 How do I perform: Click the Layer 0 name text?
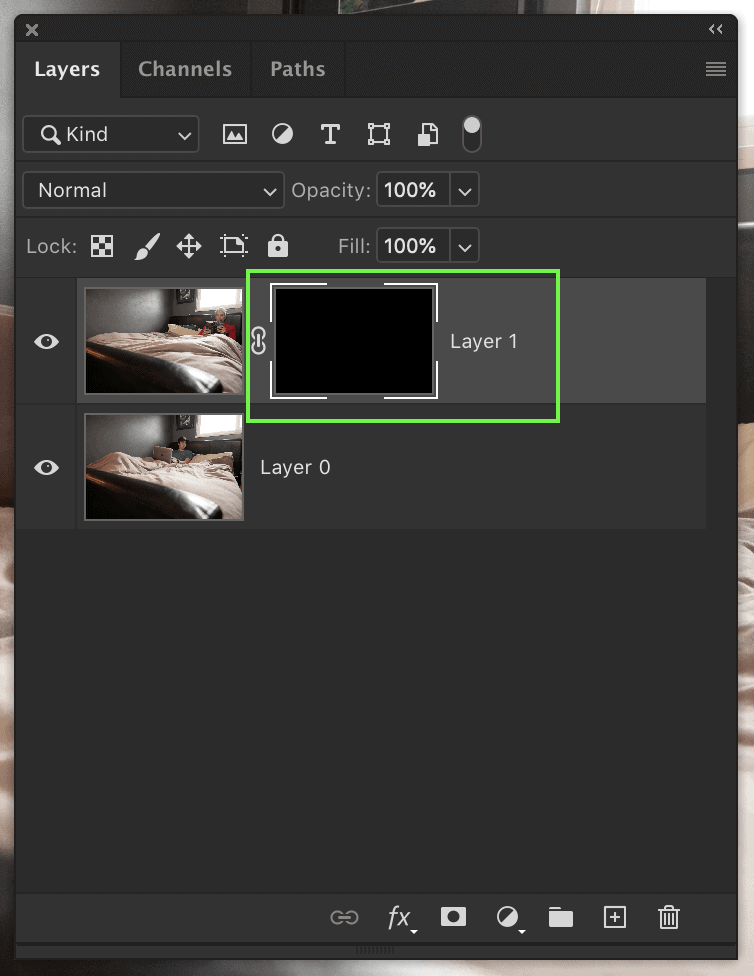pyautogui.click(x=295, y=467)
